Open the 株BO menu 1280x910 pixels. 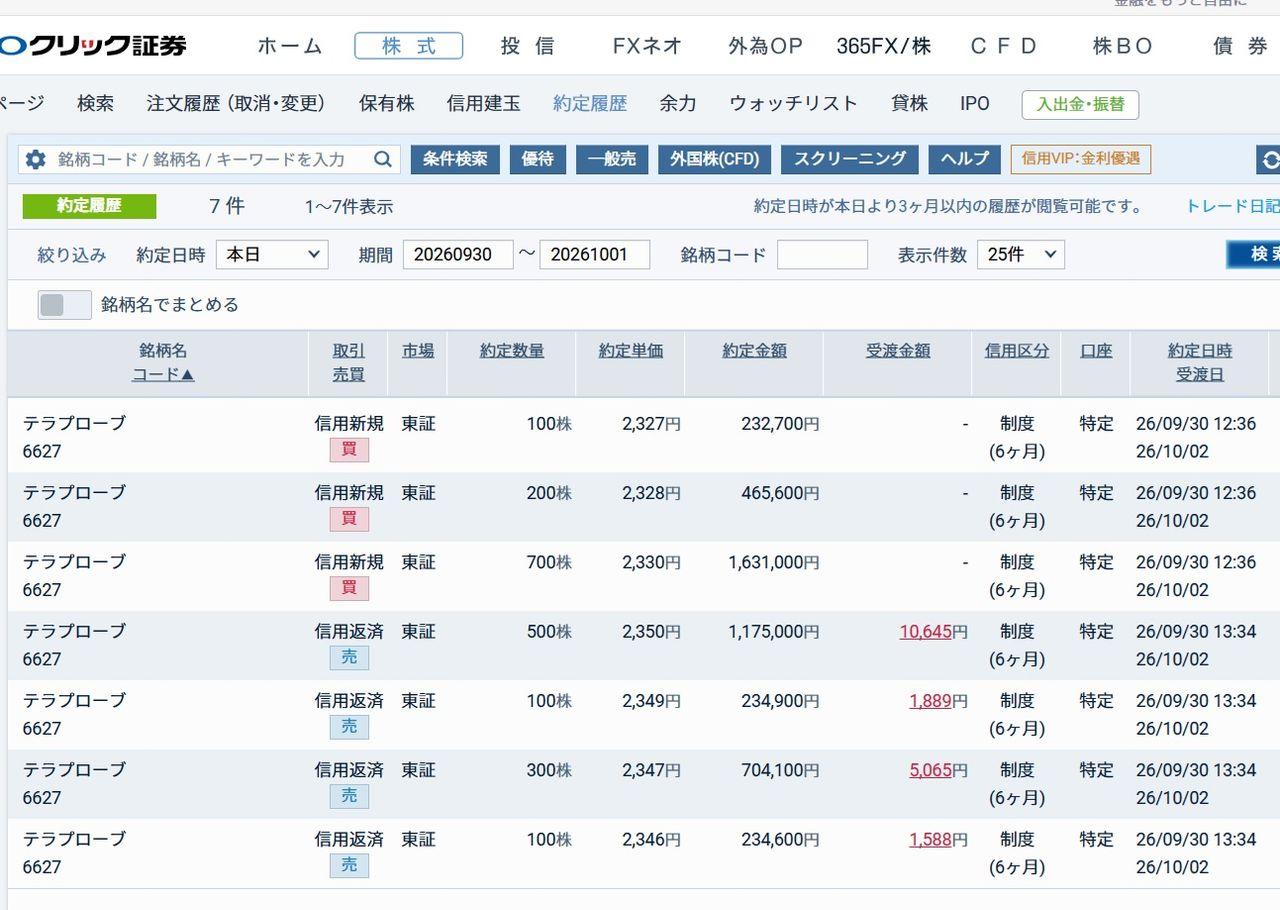click(x=1123, y=46)
